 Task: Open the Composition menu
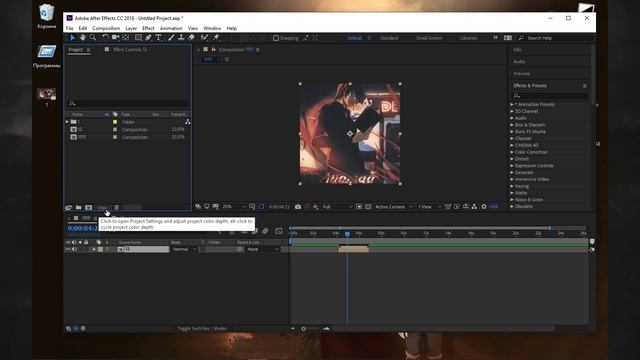coord(106,28)
